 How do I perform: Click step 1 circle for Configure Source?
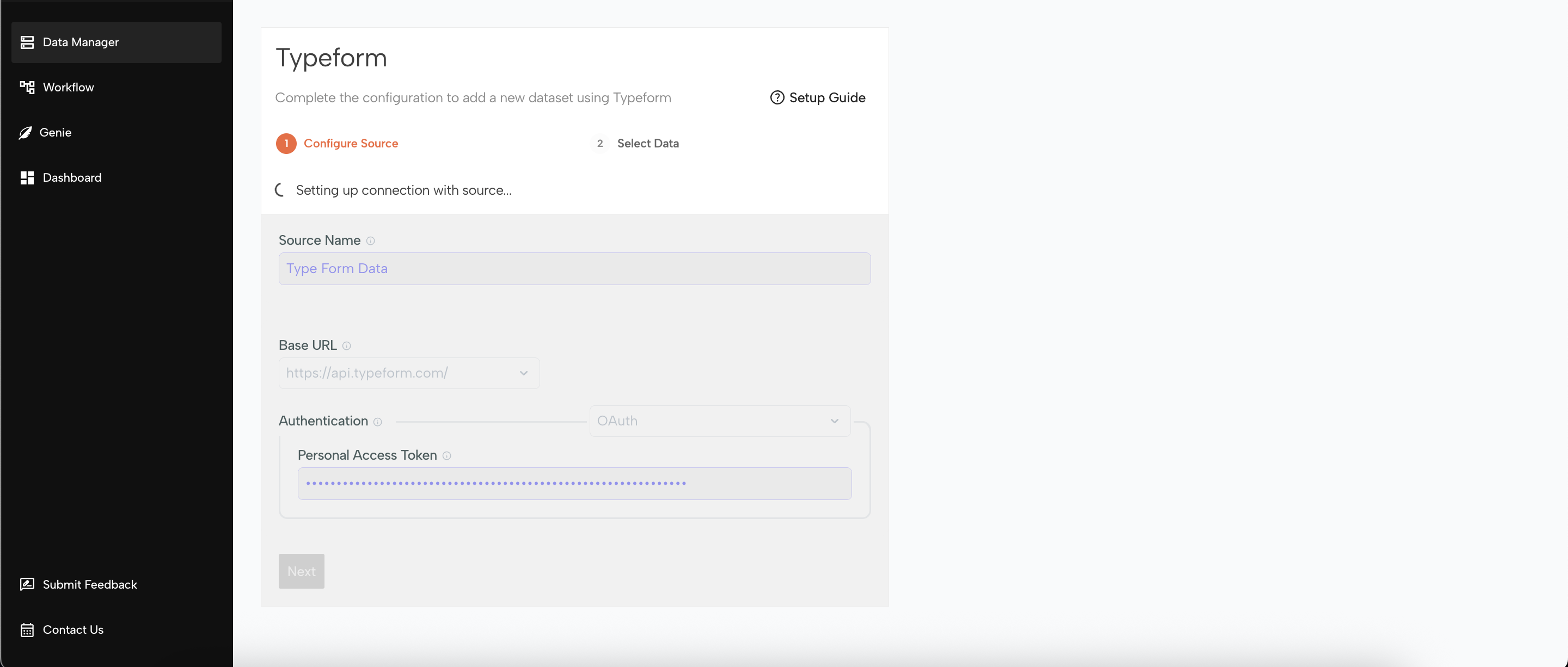coord(286,144)
